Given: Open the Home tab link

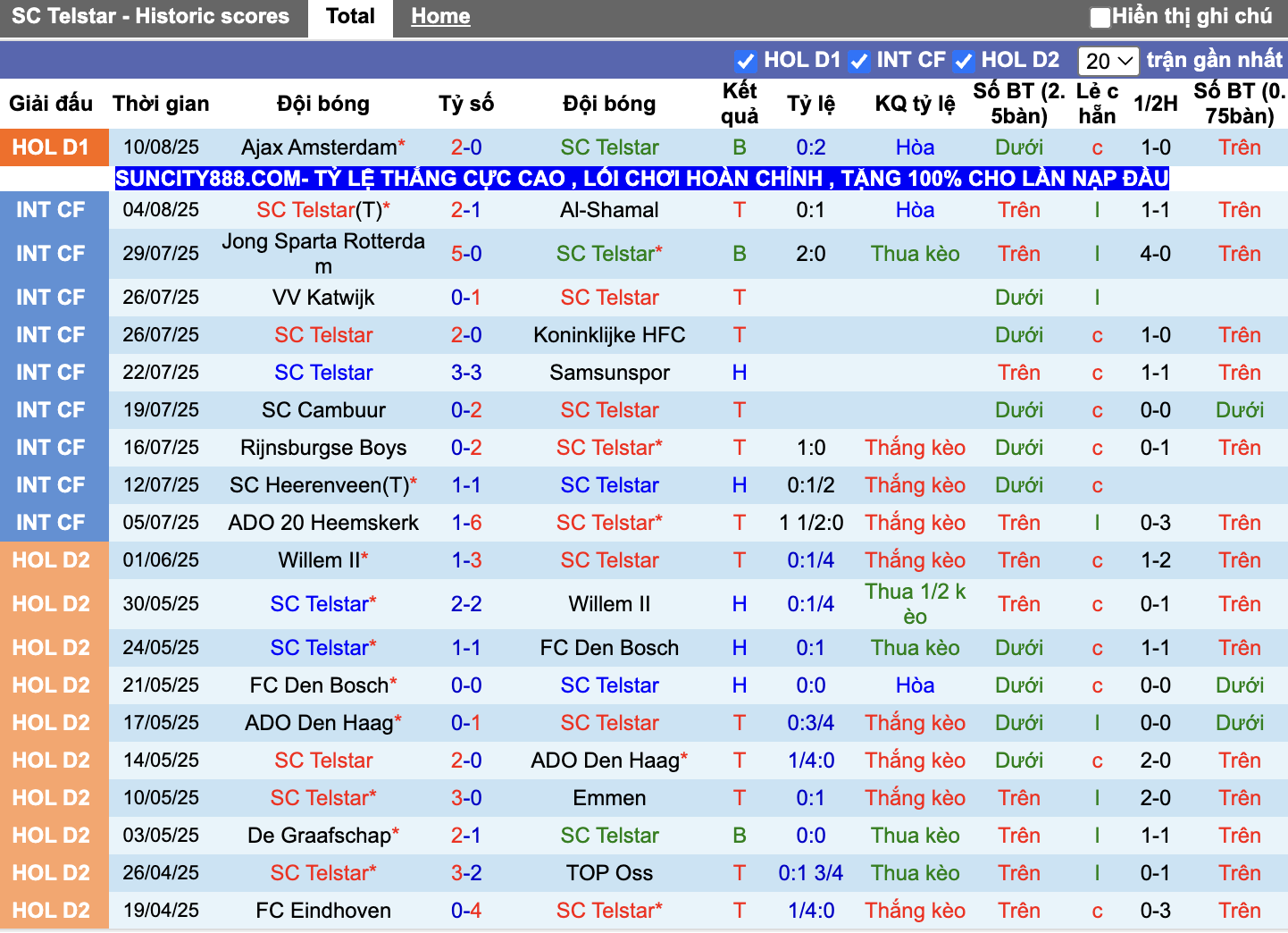Looking at the screenshot, I should (440, 17).
